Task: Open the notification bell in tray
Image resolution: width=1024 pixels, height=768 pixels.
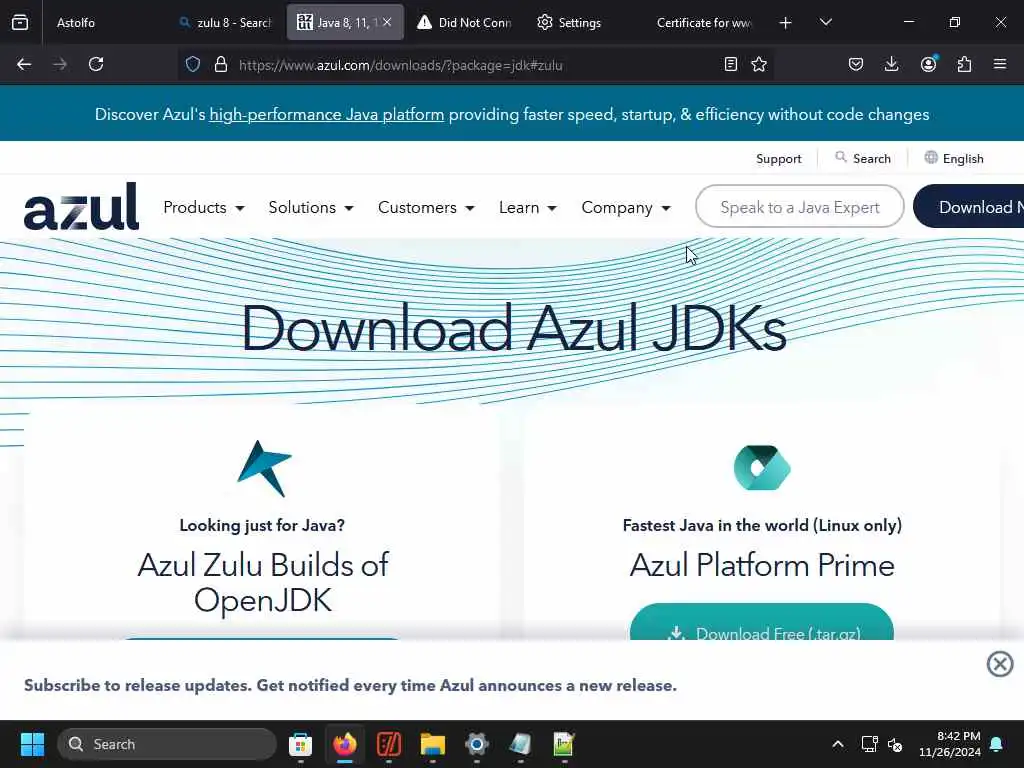Action: coord(997,744)
